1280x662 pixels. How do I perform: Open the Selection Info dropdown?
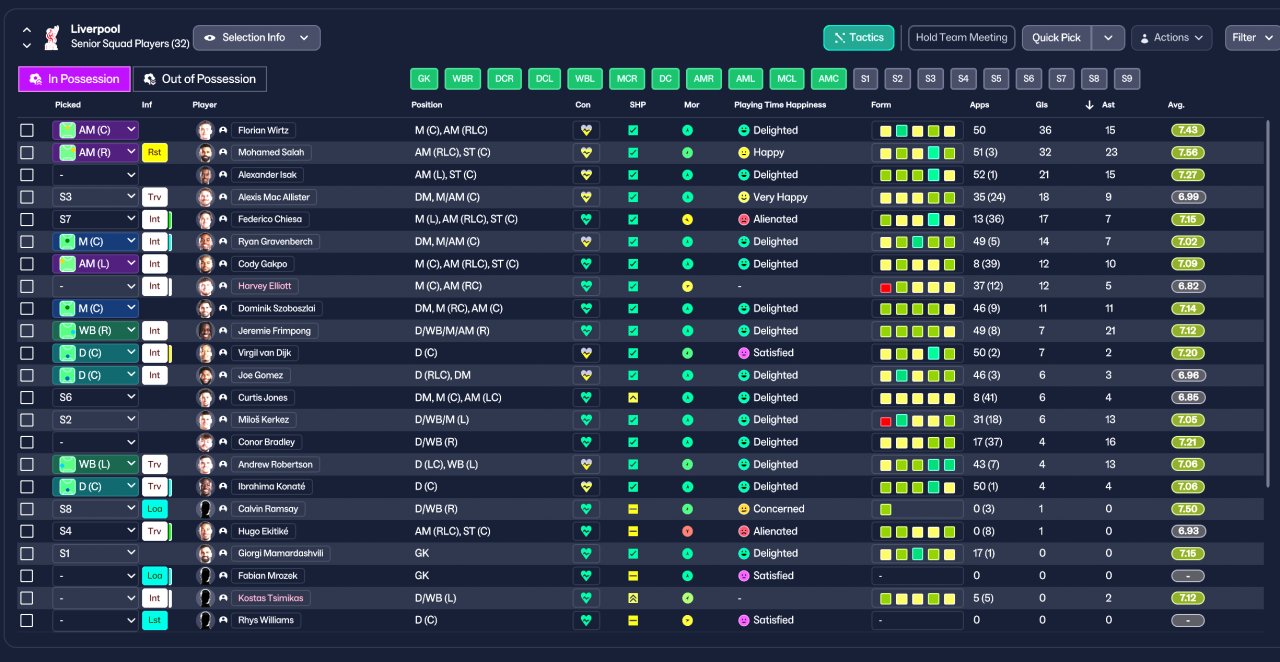tap(257, 38)
